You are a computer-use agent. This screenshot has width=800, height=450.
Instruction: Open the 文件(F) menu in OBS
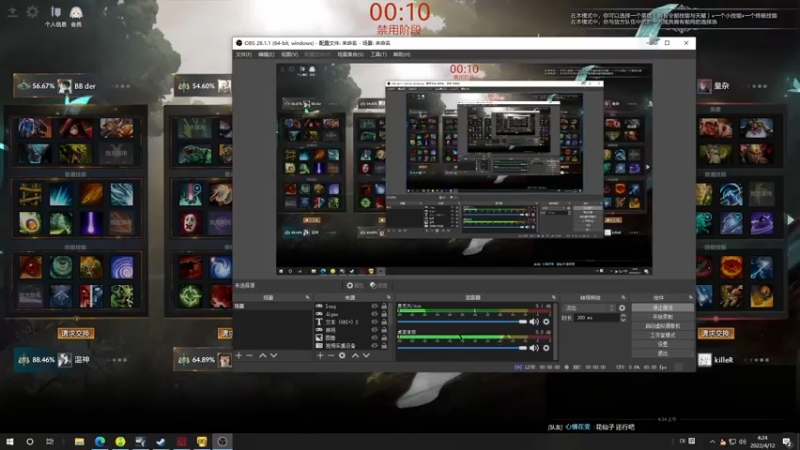pos(243,55)
